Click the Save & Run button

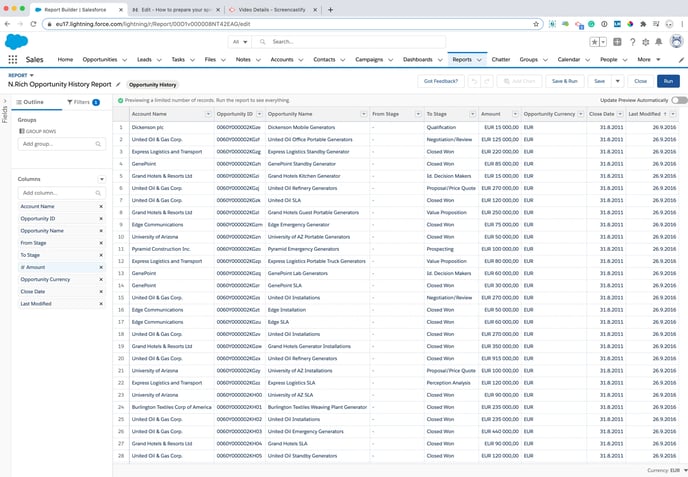tap(564, 81)
